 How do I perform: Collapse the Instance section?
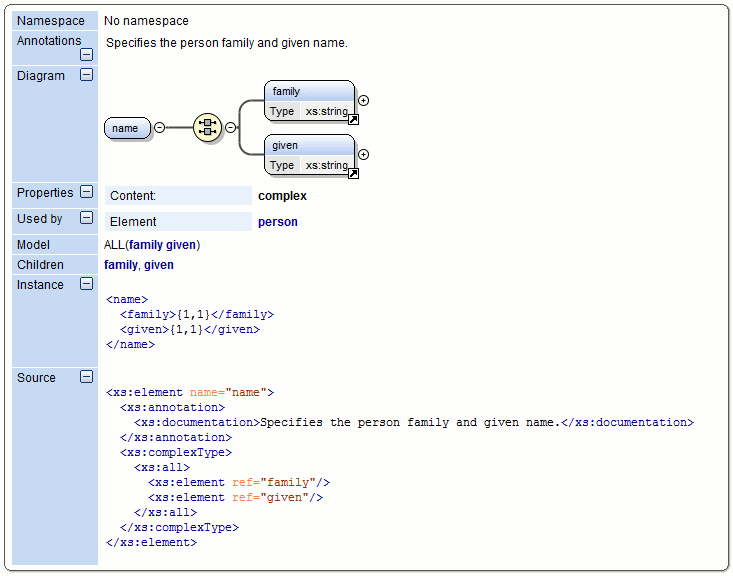coord(87,284)
